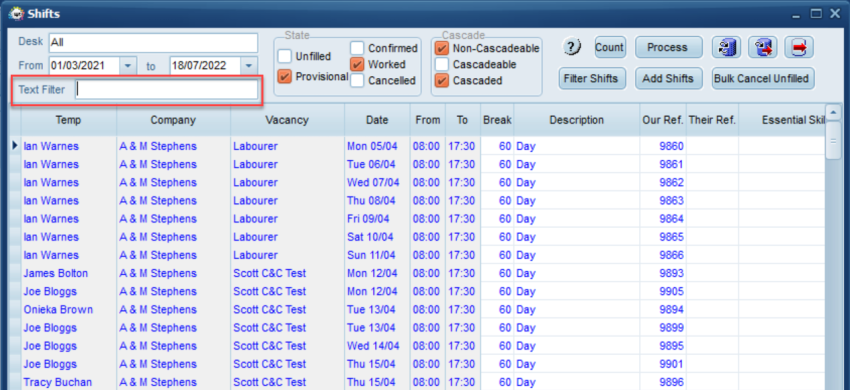Click the database refresh icon button

point(726,48)
